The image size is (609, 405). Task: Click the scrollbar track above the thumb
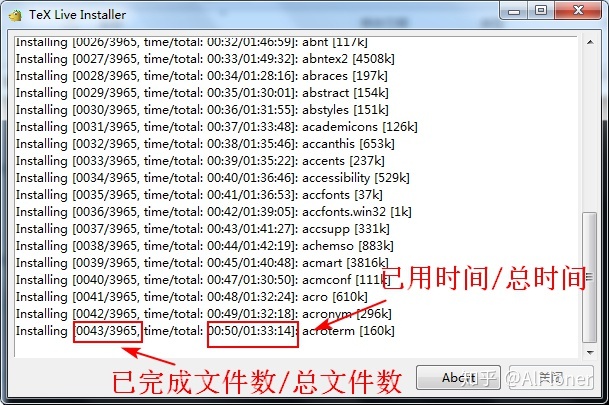590,130
